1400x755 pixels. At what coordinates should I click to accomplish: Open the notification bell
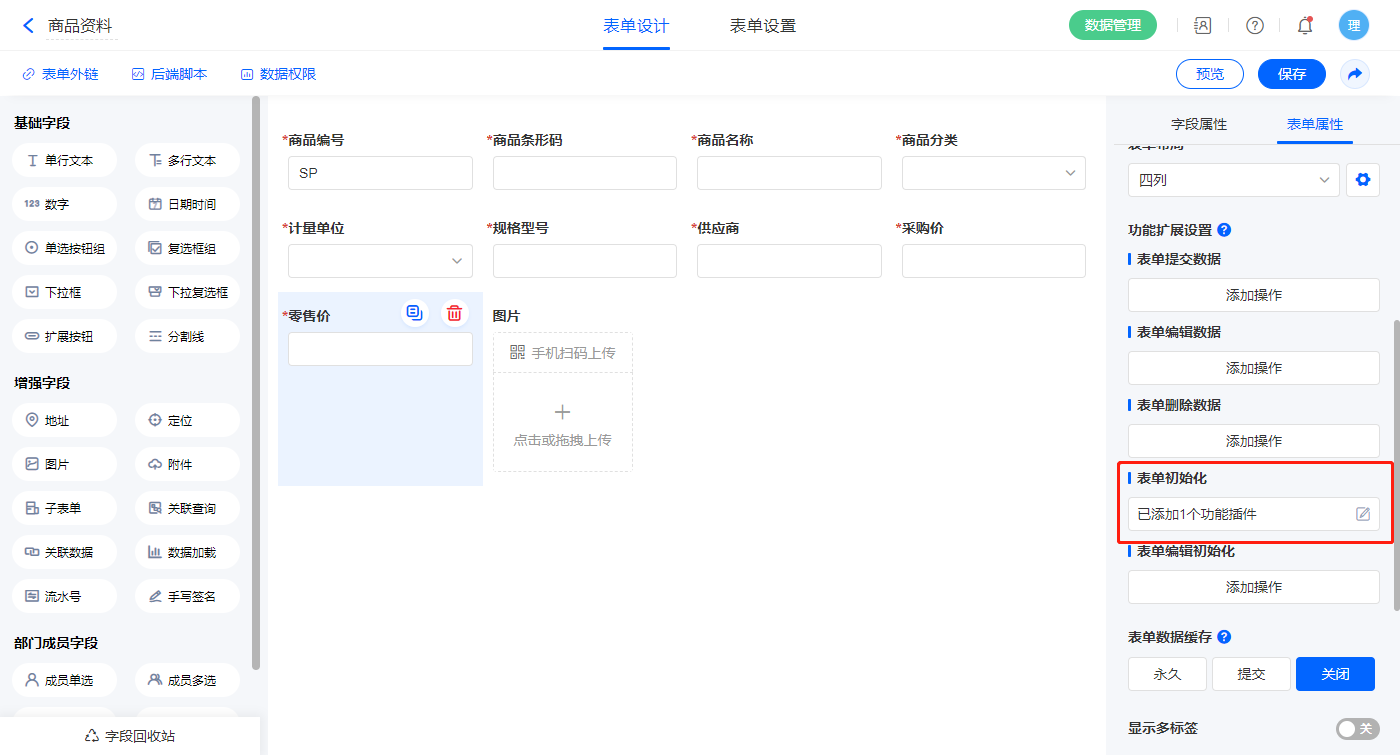[1304, 26]
